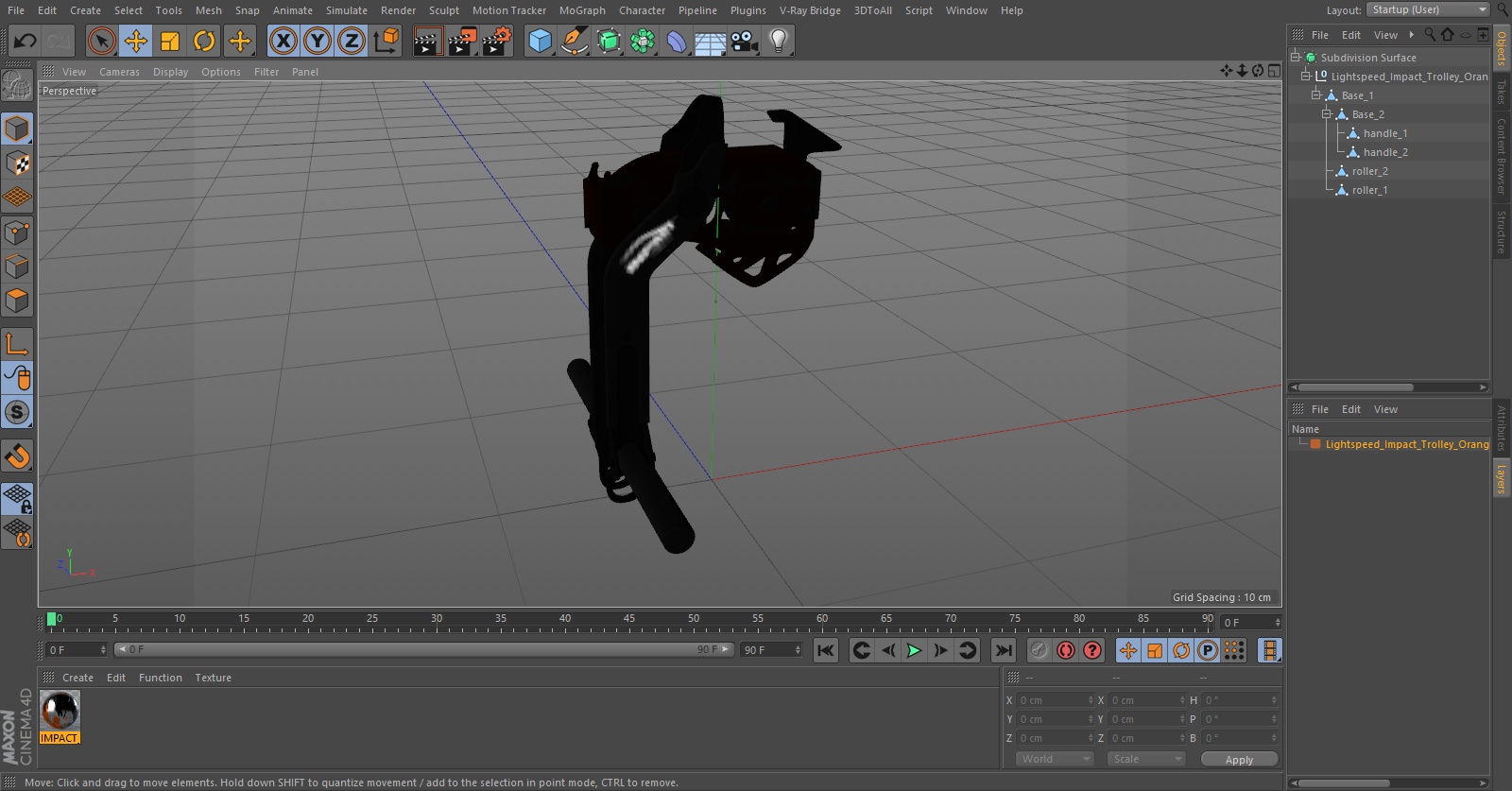Collapse the Lightspeed_Impact_Trolley null object
Viewport: 1512px width, 791px height.
click(x=1306, y=77)
